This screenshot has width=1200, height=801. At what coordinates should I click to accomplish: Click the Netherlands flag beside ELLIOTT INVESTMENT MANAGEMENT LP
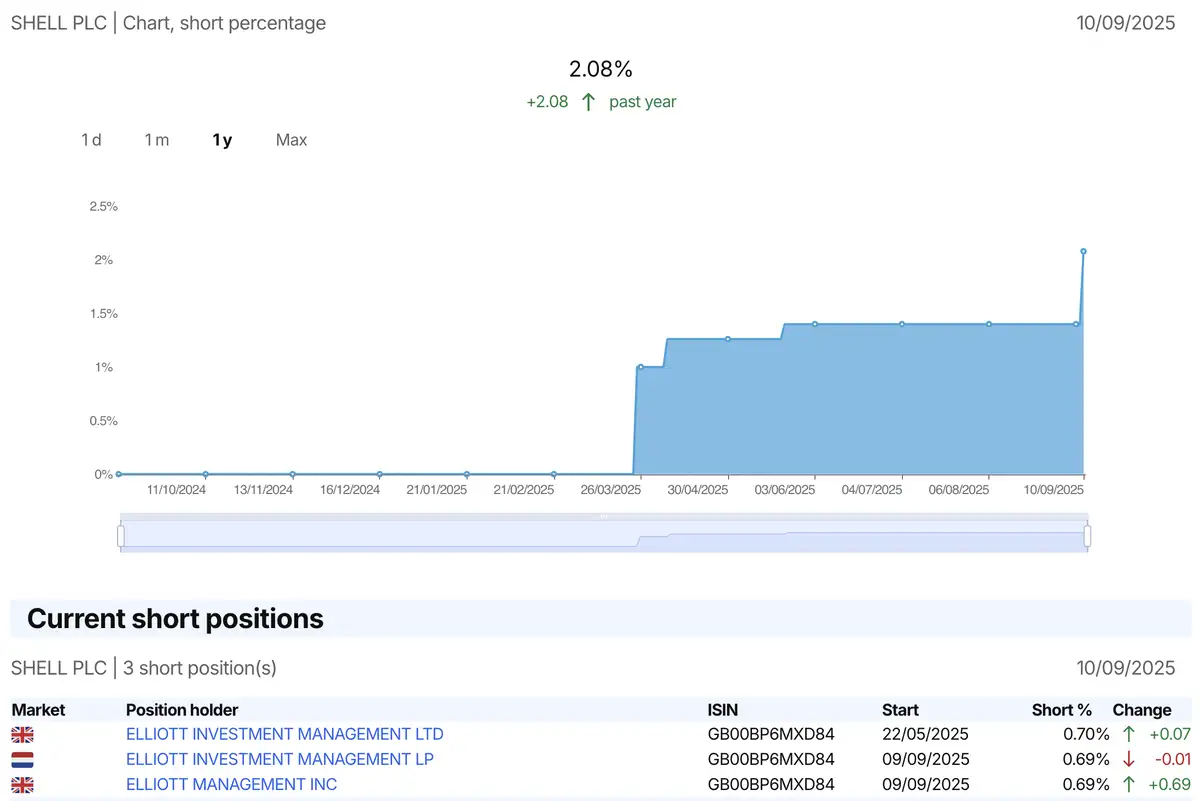pos(22,760)
